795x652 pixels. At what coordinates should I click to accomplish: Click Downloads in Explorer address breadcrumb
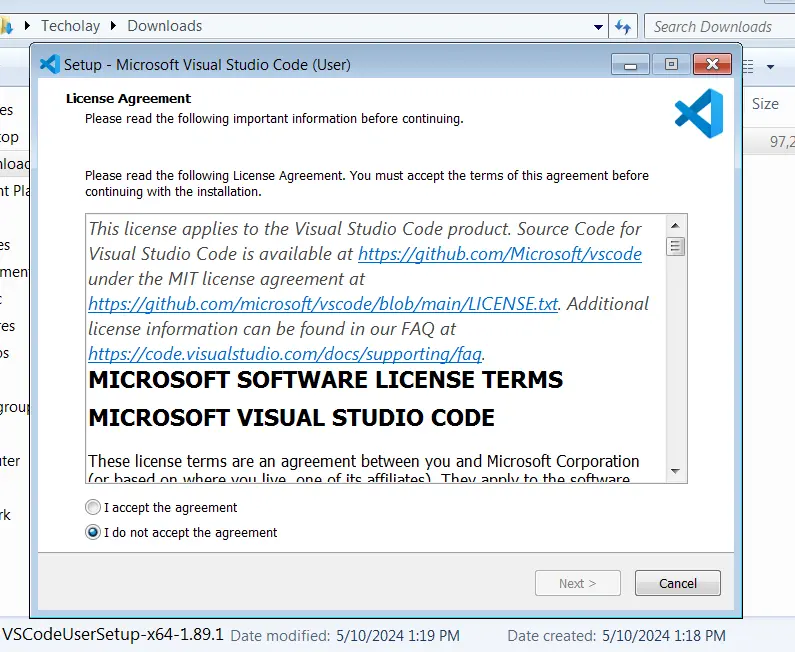click(x=165, y=26)
